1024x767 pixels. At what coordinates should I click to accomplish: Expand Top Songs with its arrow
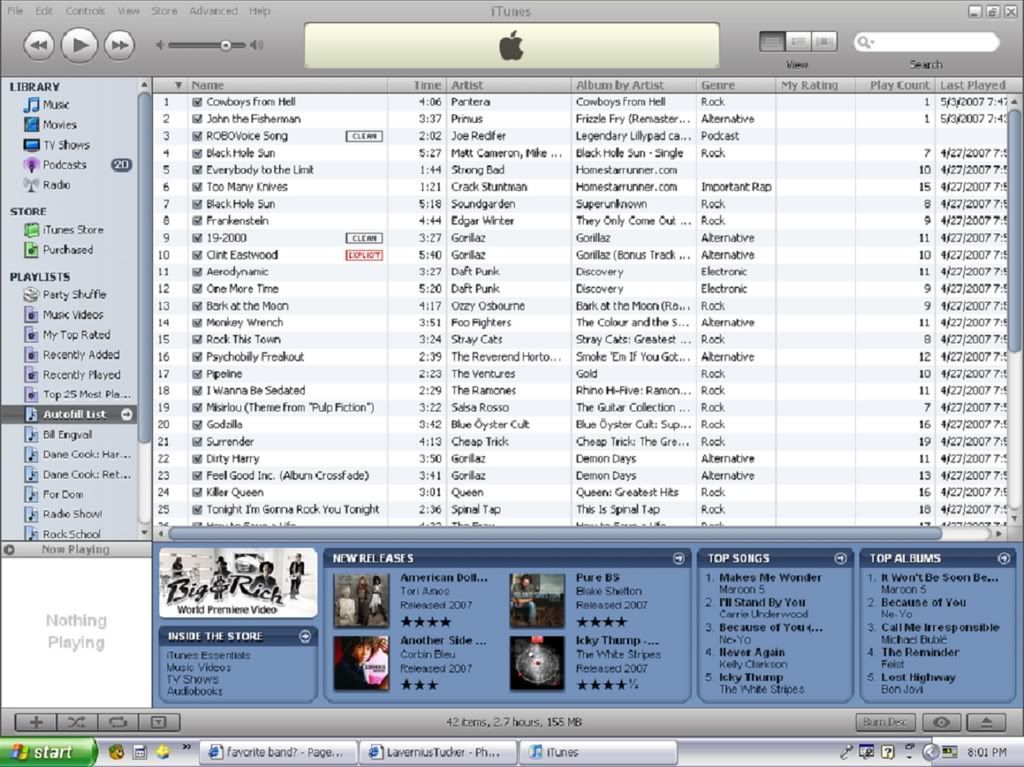[x=840, y=558]
